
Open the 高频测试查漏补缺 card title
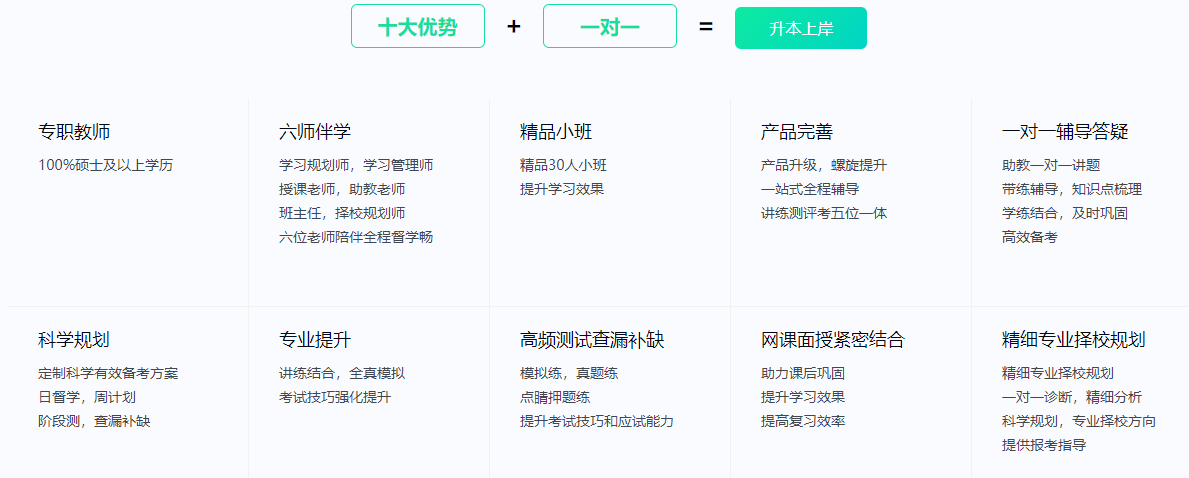[x=592, y=340]
